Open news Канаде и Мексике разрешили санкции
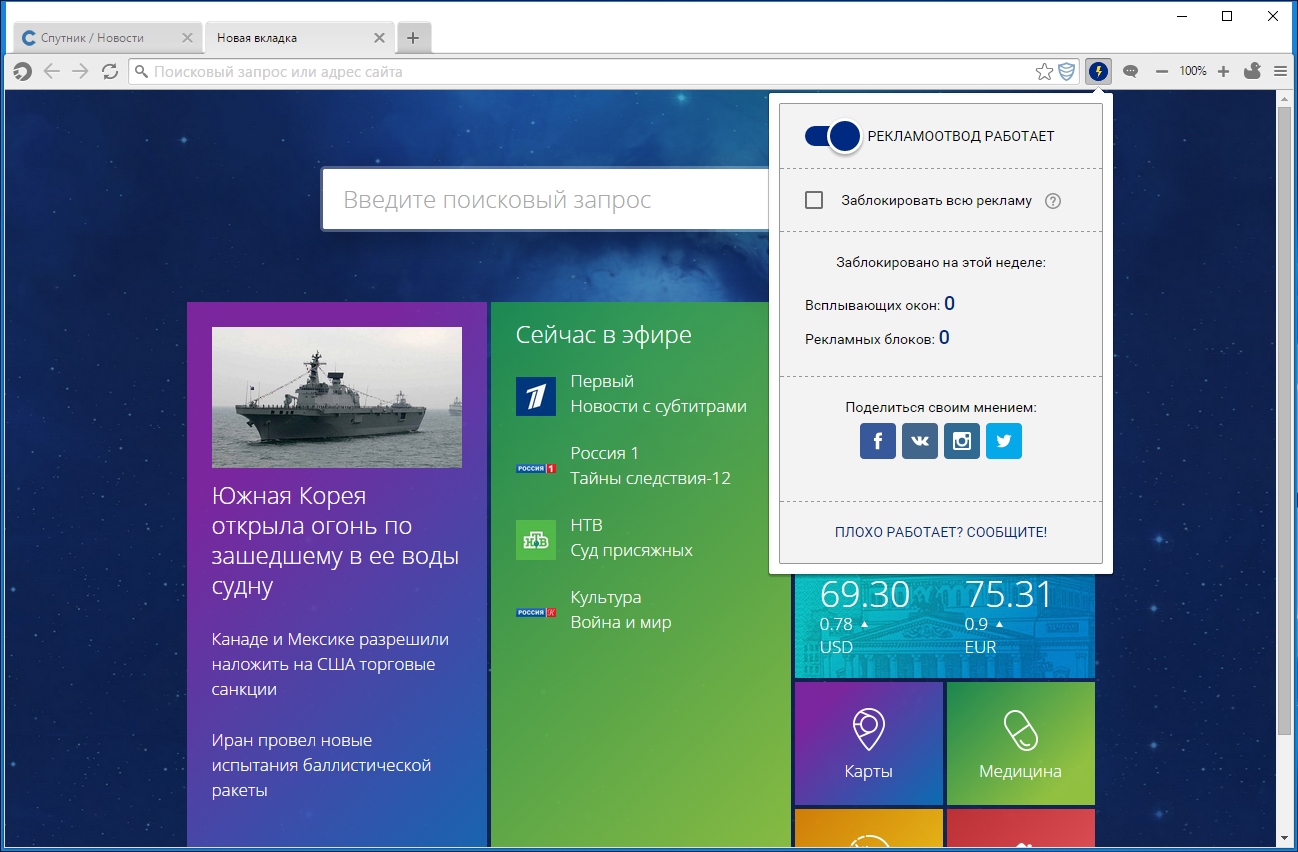Screen dimensions: 1298x852 click(330, 664)
